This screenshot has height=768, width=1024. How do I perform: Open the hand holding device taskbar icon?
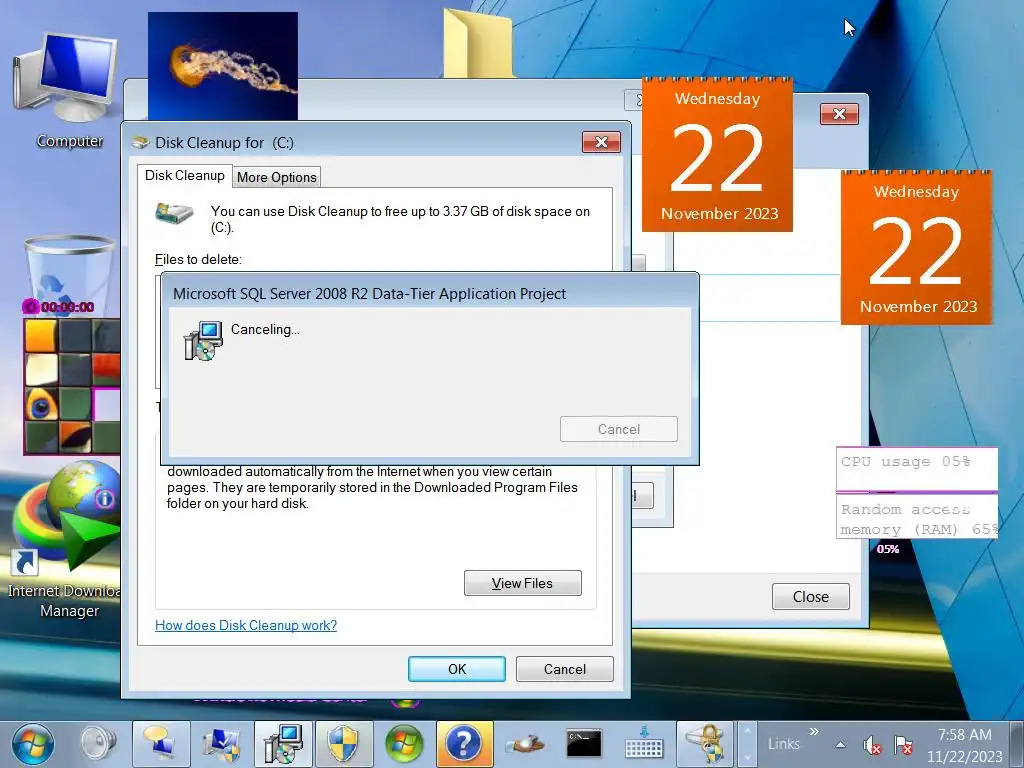coord(524,744)
